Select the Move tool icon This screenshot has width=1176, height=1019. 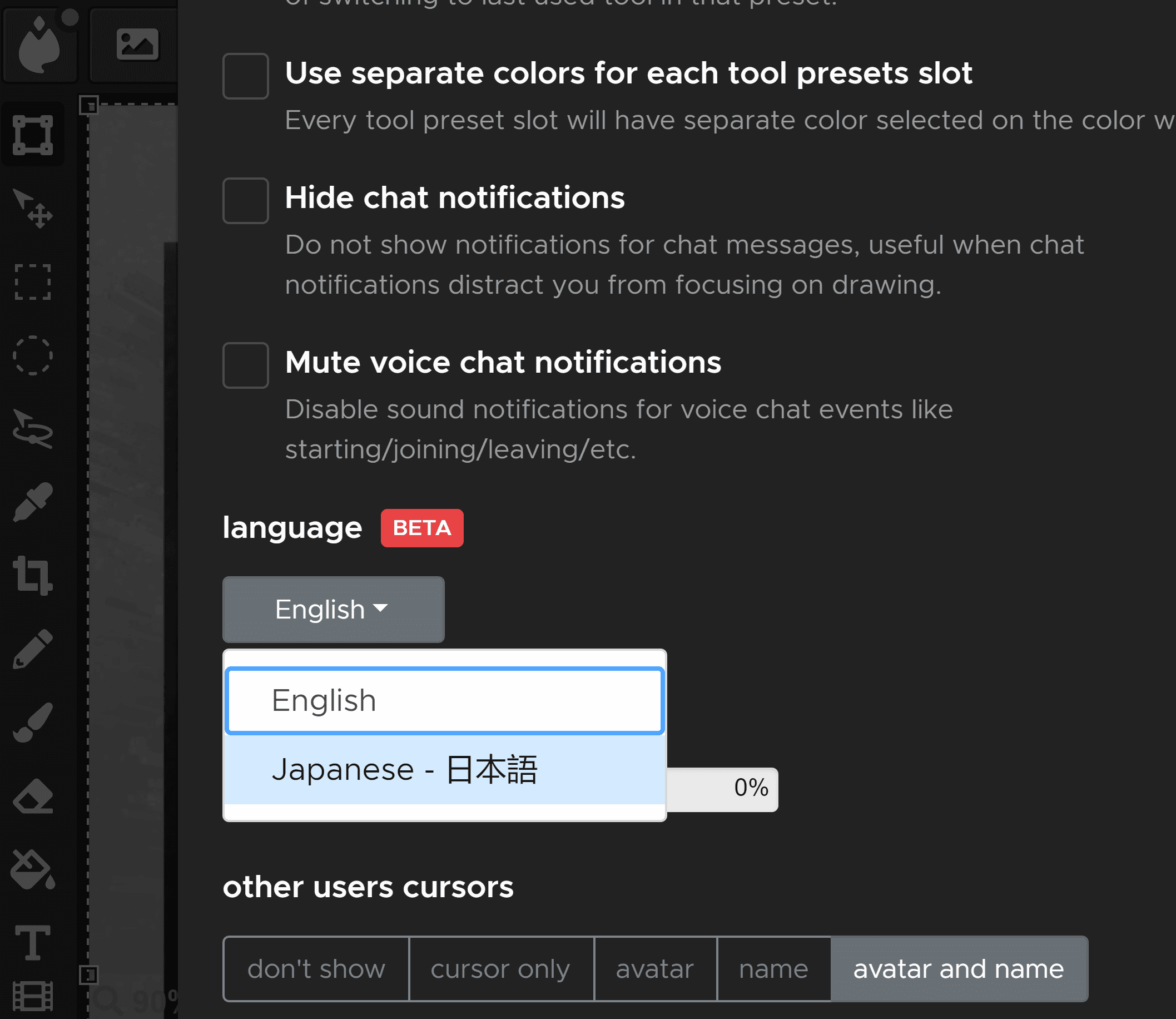coord(33,208)
